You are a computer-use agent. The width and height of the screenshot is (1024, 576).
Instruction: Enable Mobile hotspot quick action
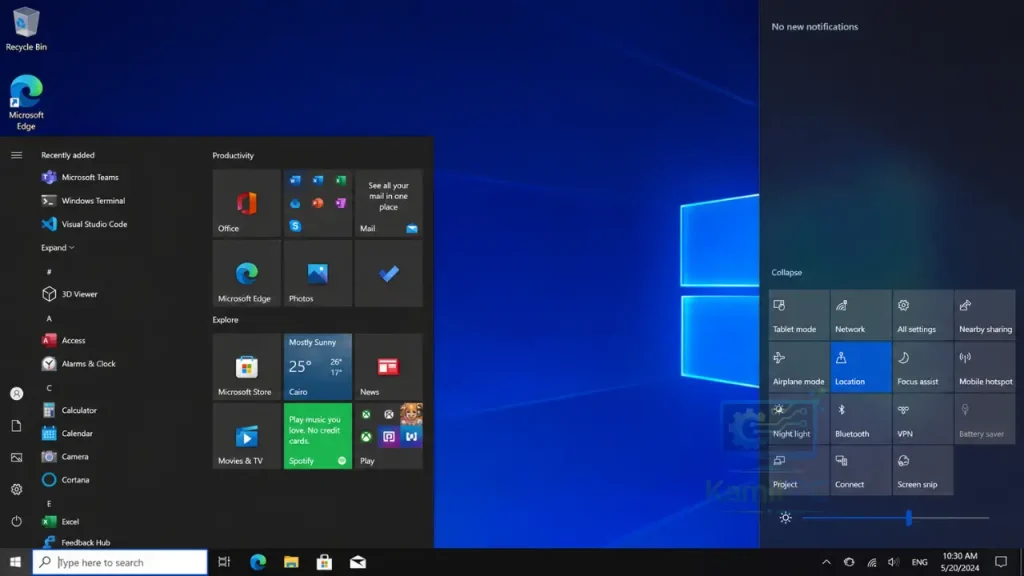pyautogui.click(x=985, y=368)
